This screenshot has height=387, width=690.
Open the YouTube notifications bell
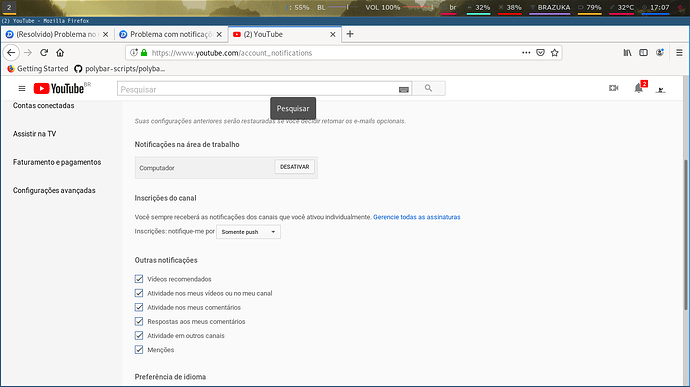pos(639,88)
